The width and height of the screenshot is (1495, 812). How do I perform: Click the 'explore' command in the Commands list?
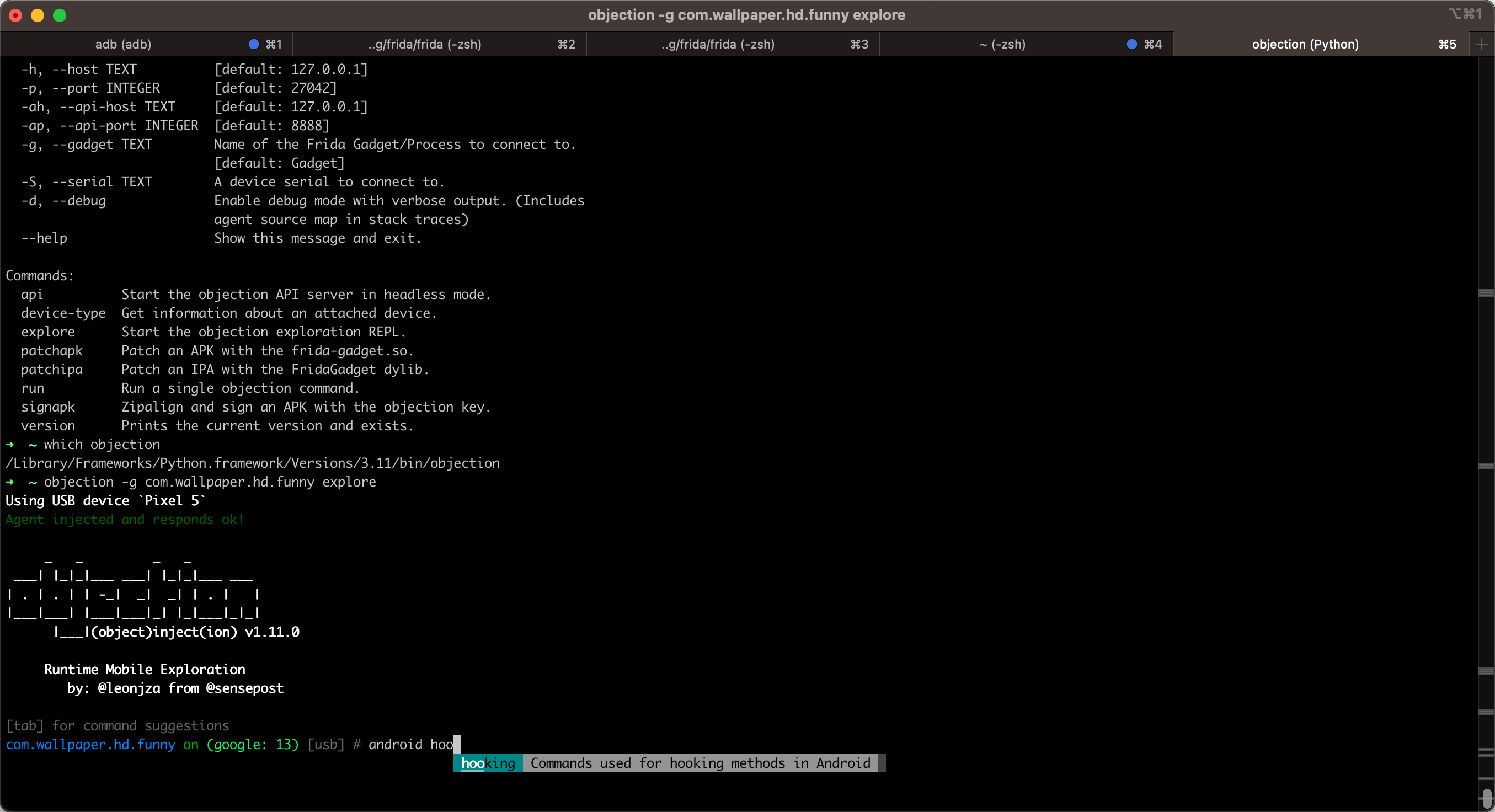pyautogui.click(x=48, y=332)
